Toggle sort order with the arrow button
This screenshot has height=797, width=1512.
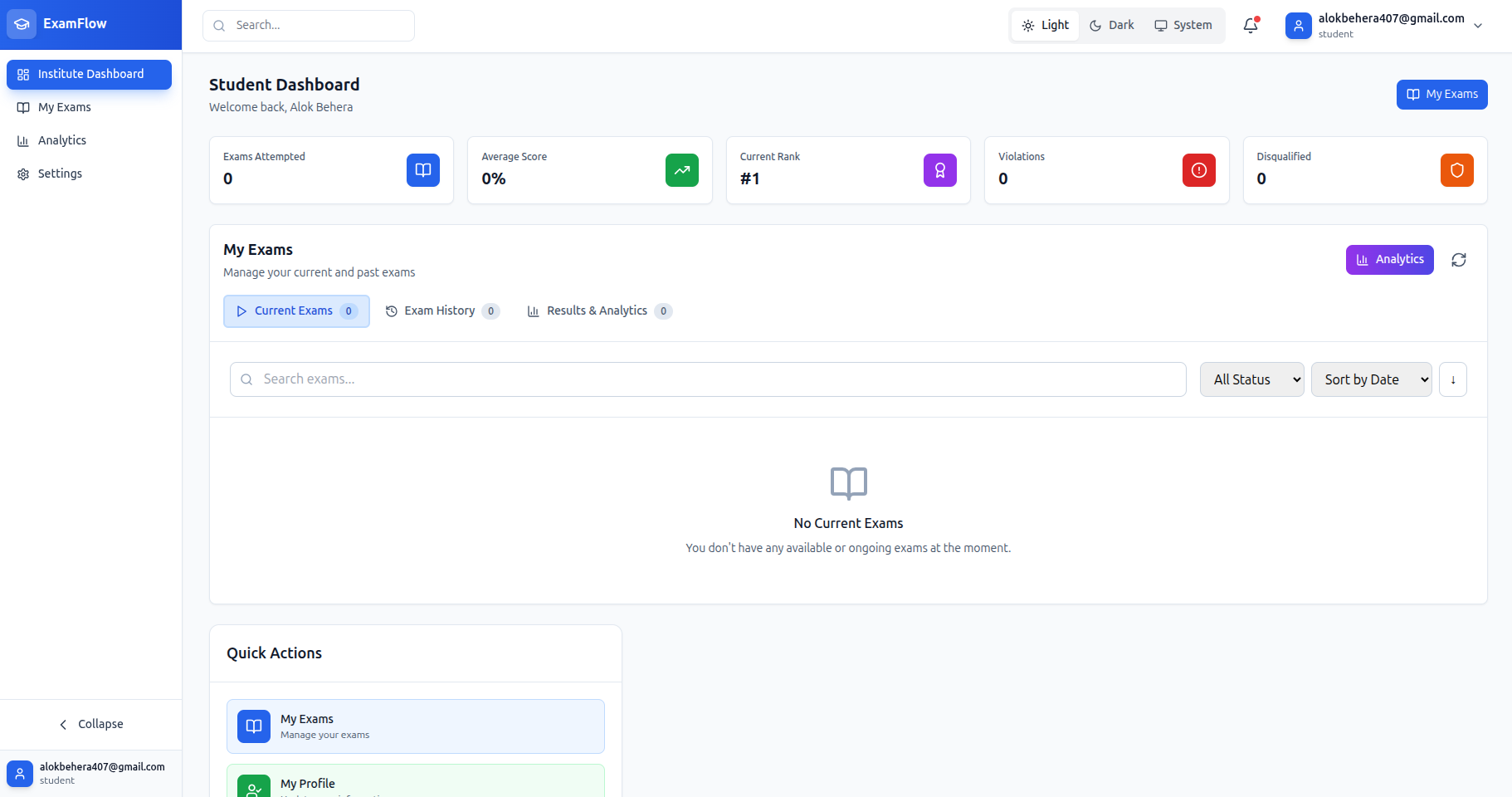(x=1452, y=379)
